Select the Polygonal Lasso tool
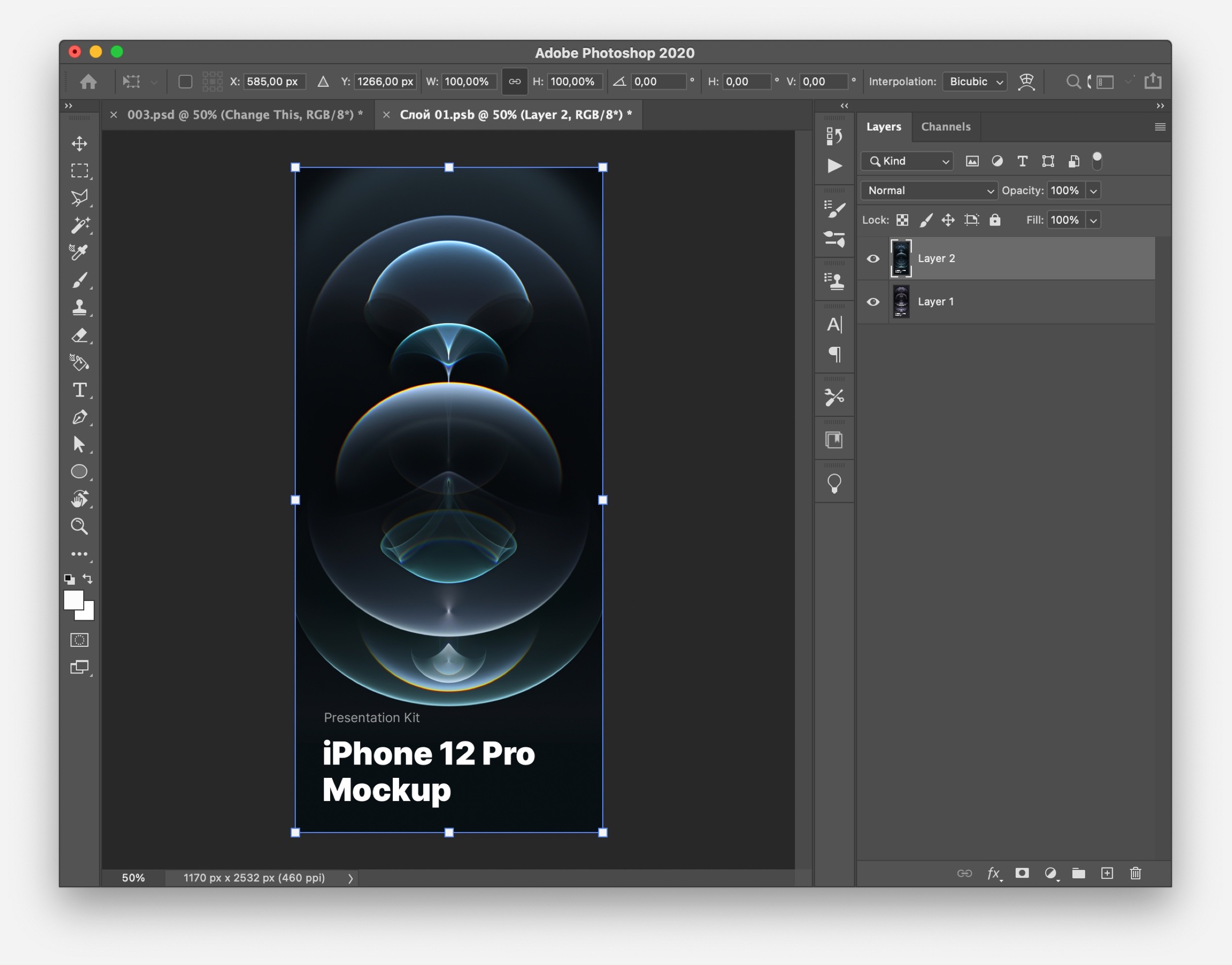The image size is (1232, 965). 79,198
